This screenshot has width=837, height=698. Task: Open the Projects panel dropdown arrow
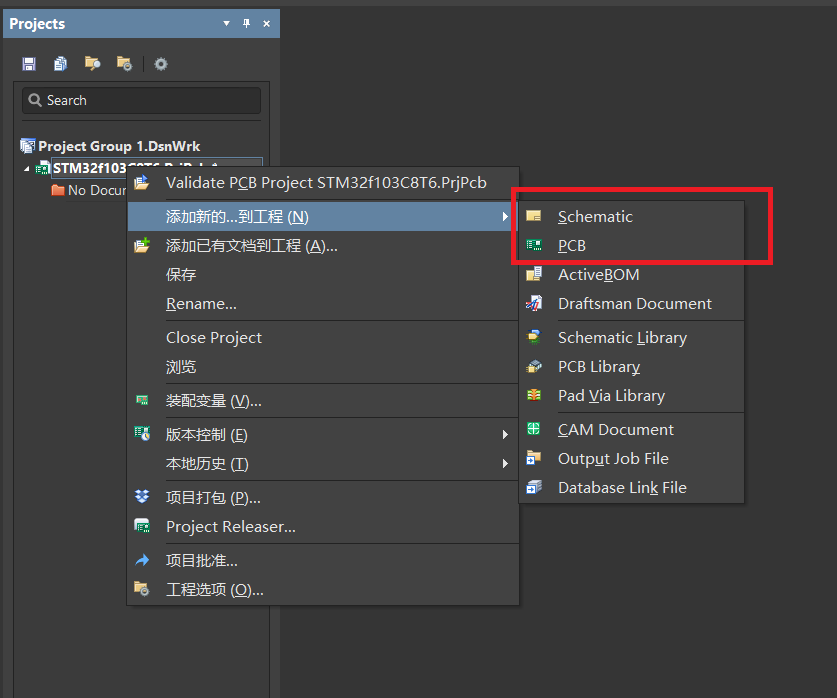point(226,23)
